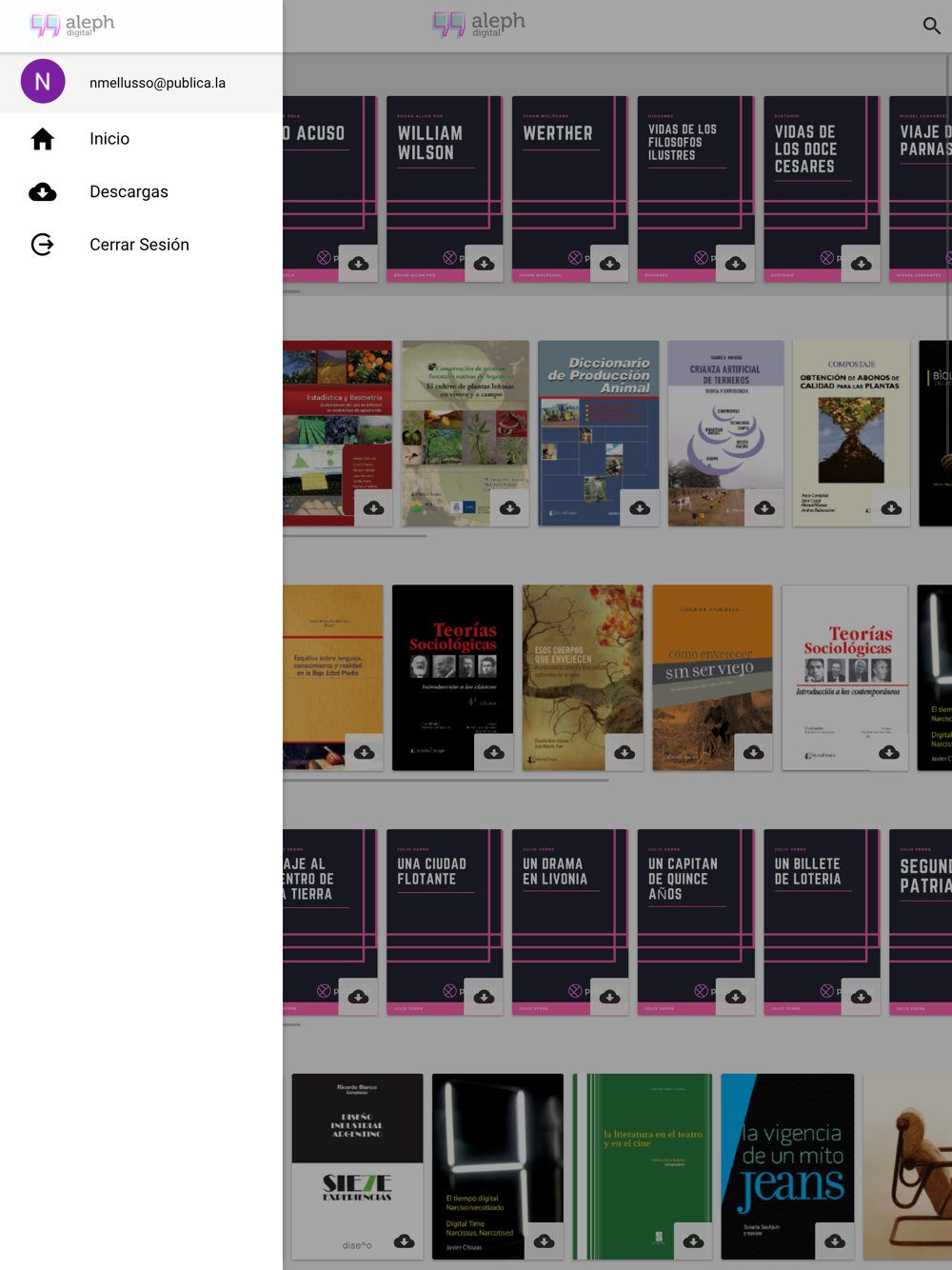Click the purple N user avatar
Viewport: 952px width, 1270px height.
pyautogui.click(x=43, y=82)
